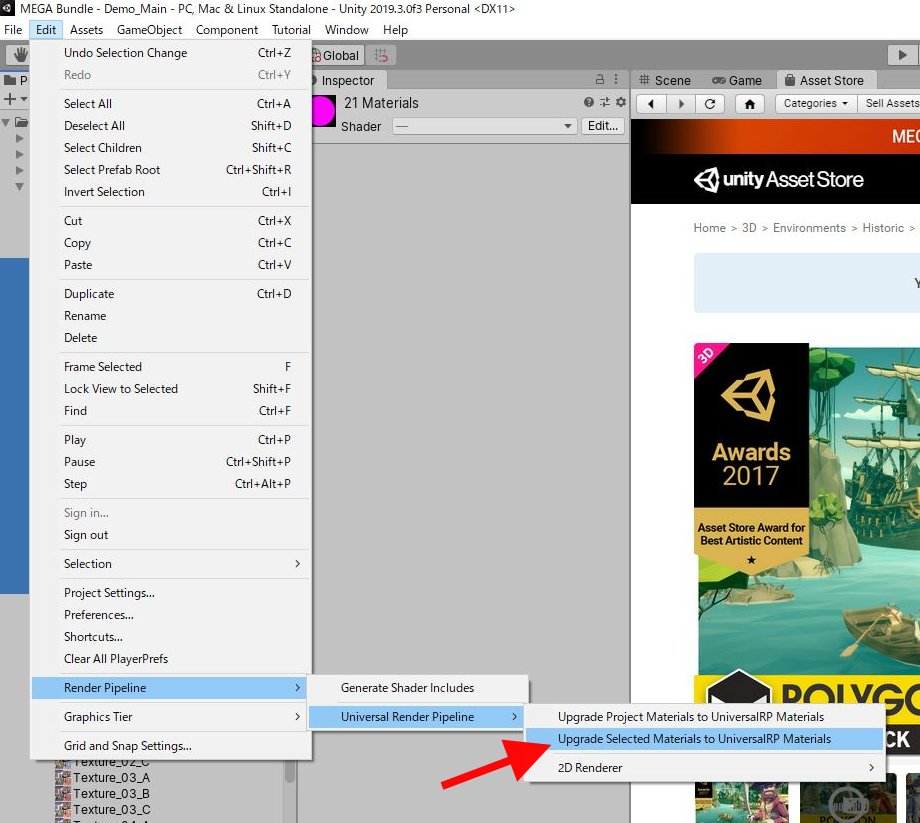920x823 pixels.
Task: Open the Shader dropdown
Action: pyautogui.click(x=484, y=126)
